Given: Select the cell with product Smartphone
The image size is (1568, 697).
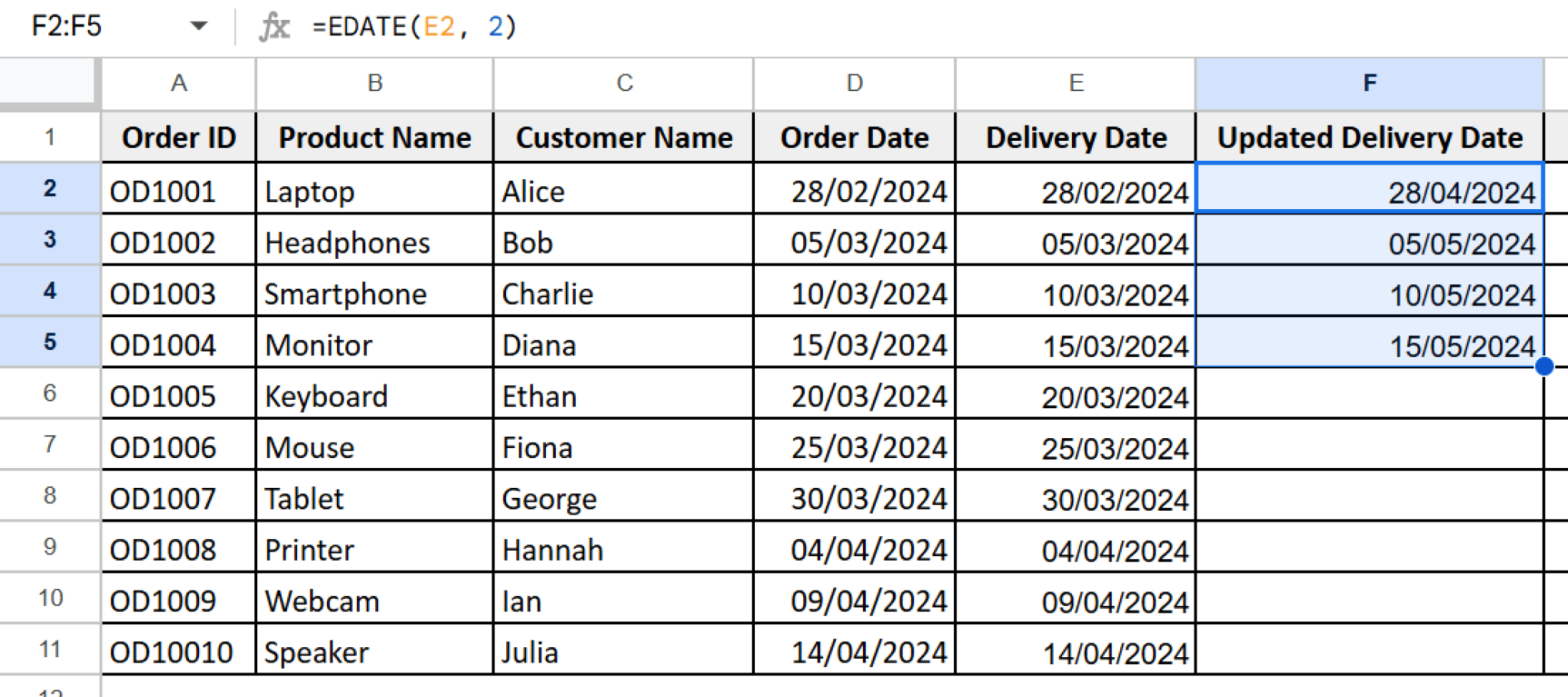Looking at the screenshot, I should pos(374,293).
